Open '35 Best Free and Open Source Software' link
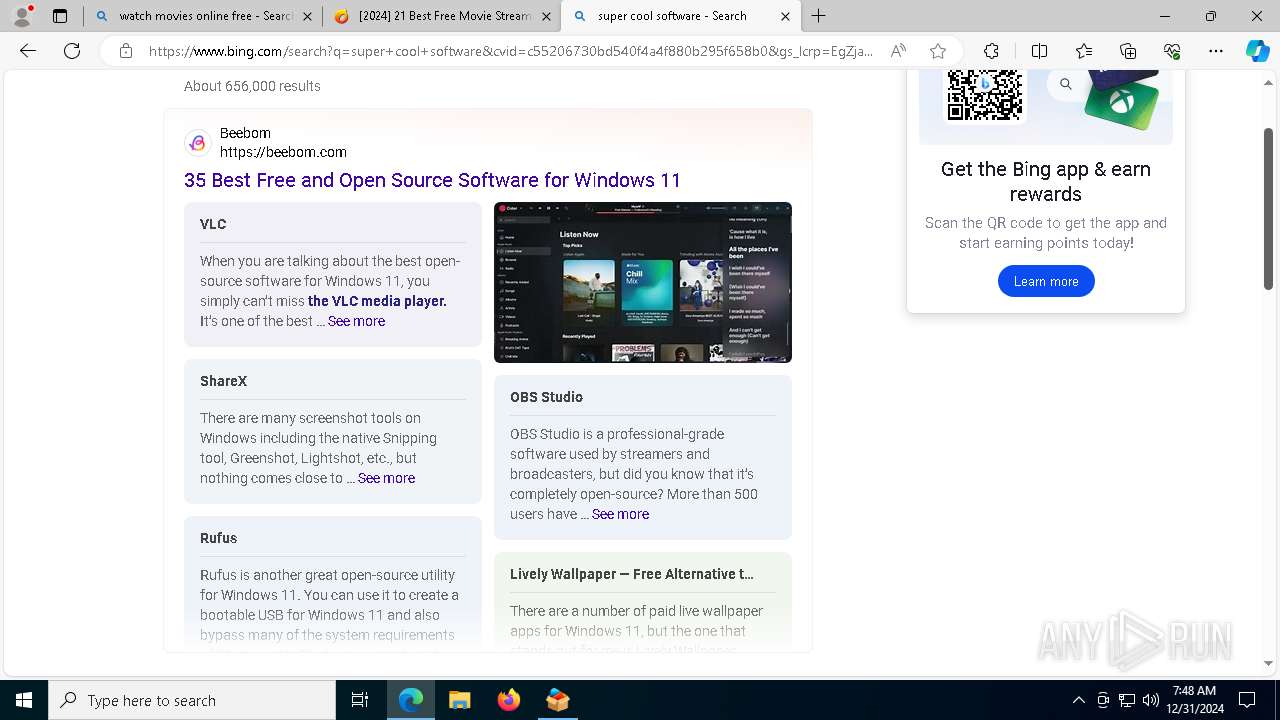Viewport: 1280px width, 720px height. tap(432, 180)
